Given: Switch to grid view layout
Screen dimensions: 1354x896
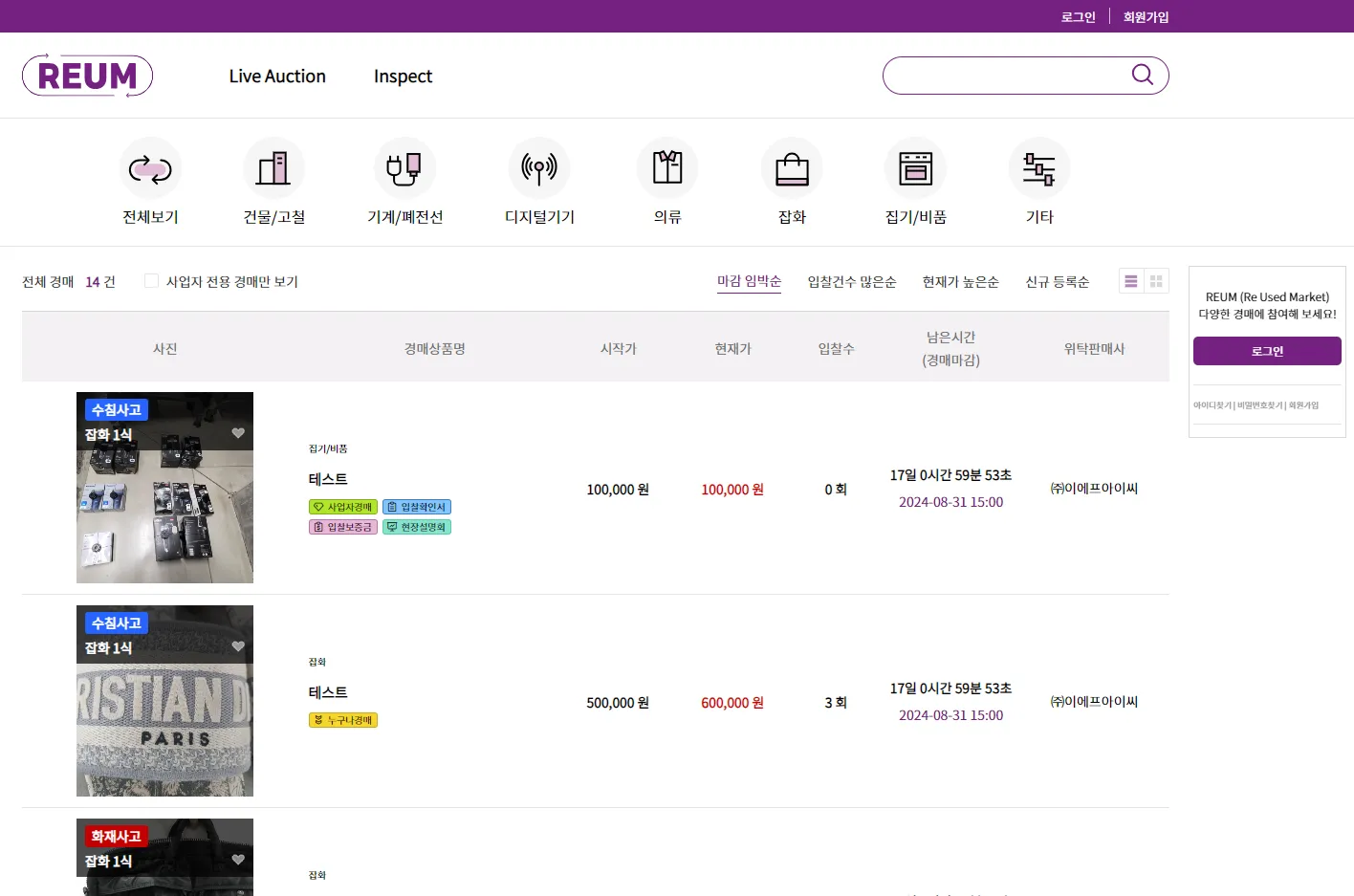Looking at the screenshot, I should pyautogui.click(x=1156, y=281).
